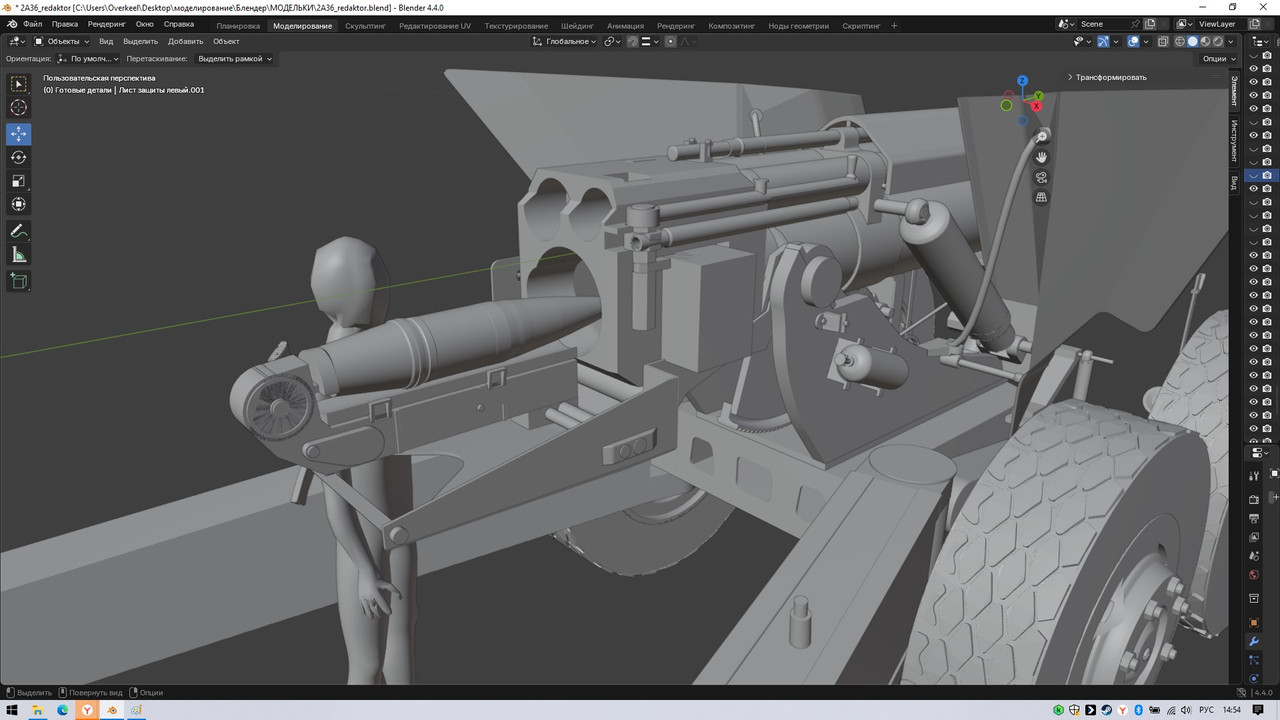
Task: Select the Move tool
Action: pyautogui.click(x=18, y=134)
